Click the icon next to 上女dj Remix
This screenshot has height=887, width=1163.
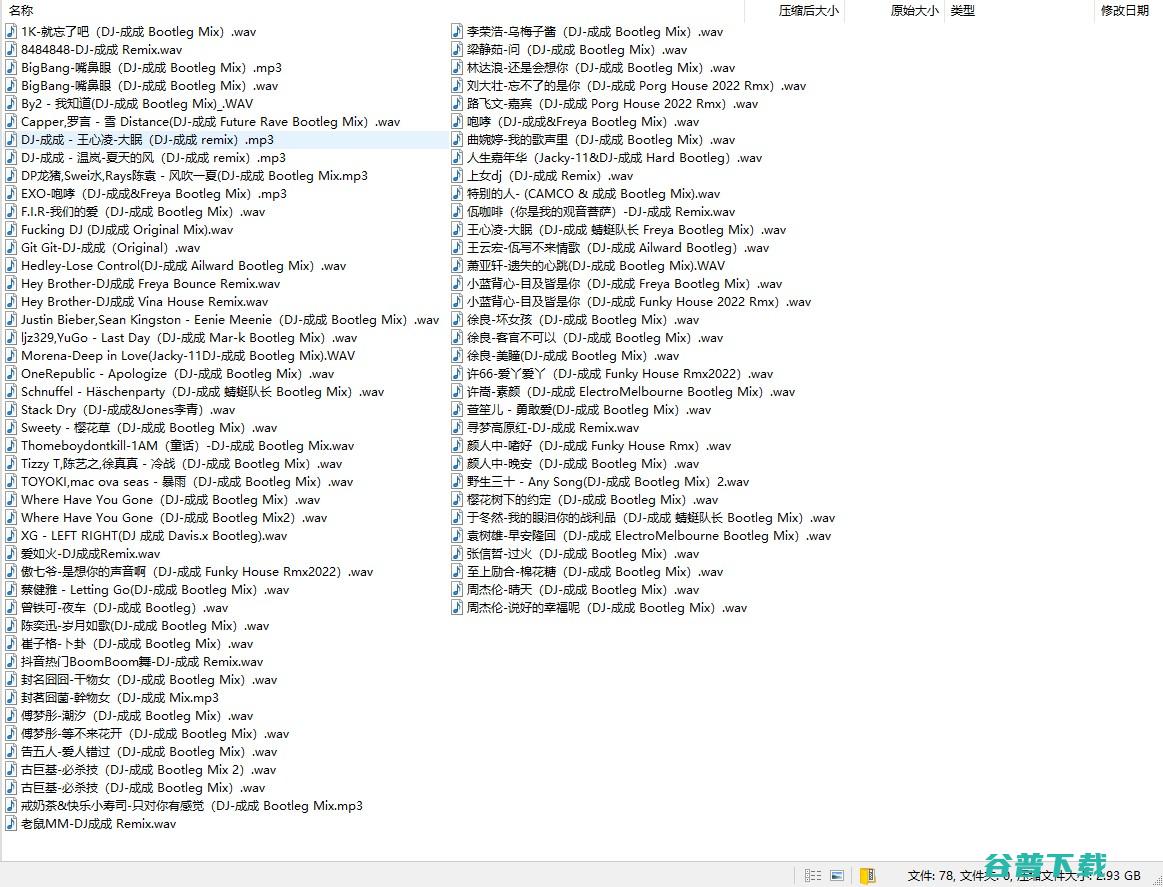[x=457, y=176]
